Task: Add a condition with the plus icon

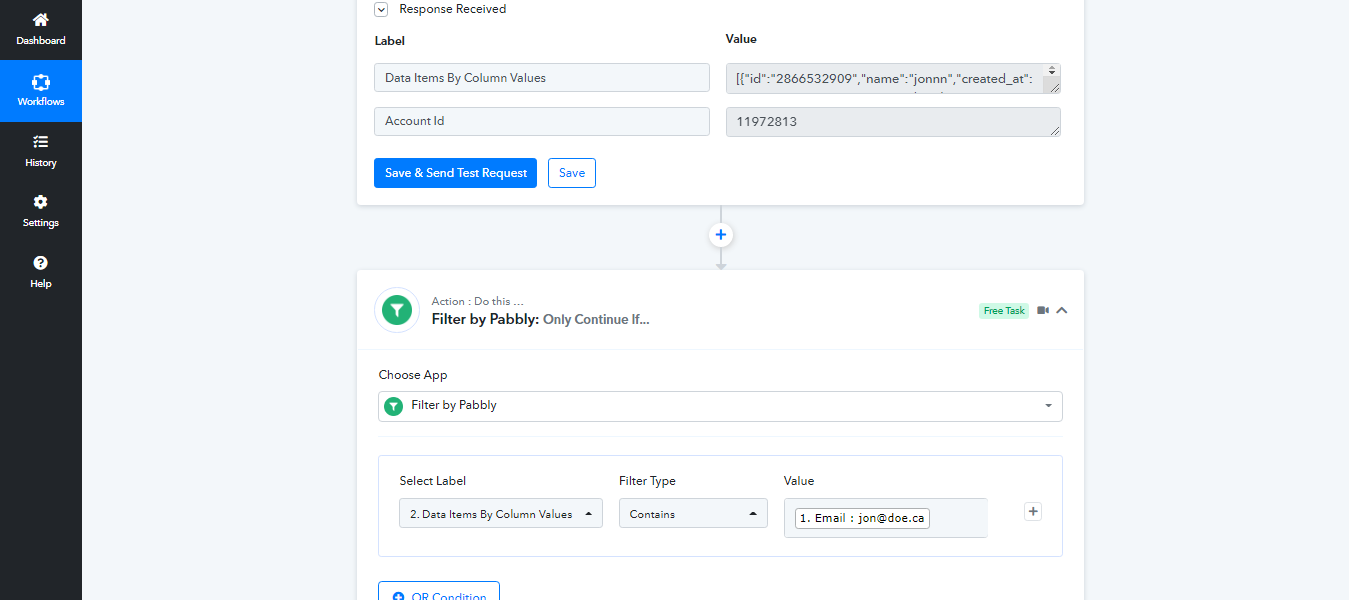Action: tap(1033, 511)
